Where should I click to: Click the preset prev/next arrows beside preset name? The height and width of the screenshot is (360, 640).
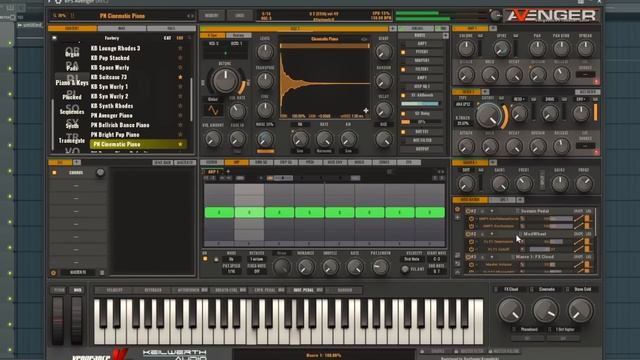190,16
